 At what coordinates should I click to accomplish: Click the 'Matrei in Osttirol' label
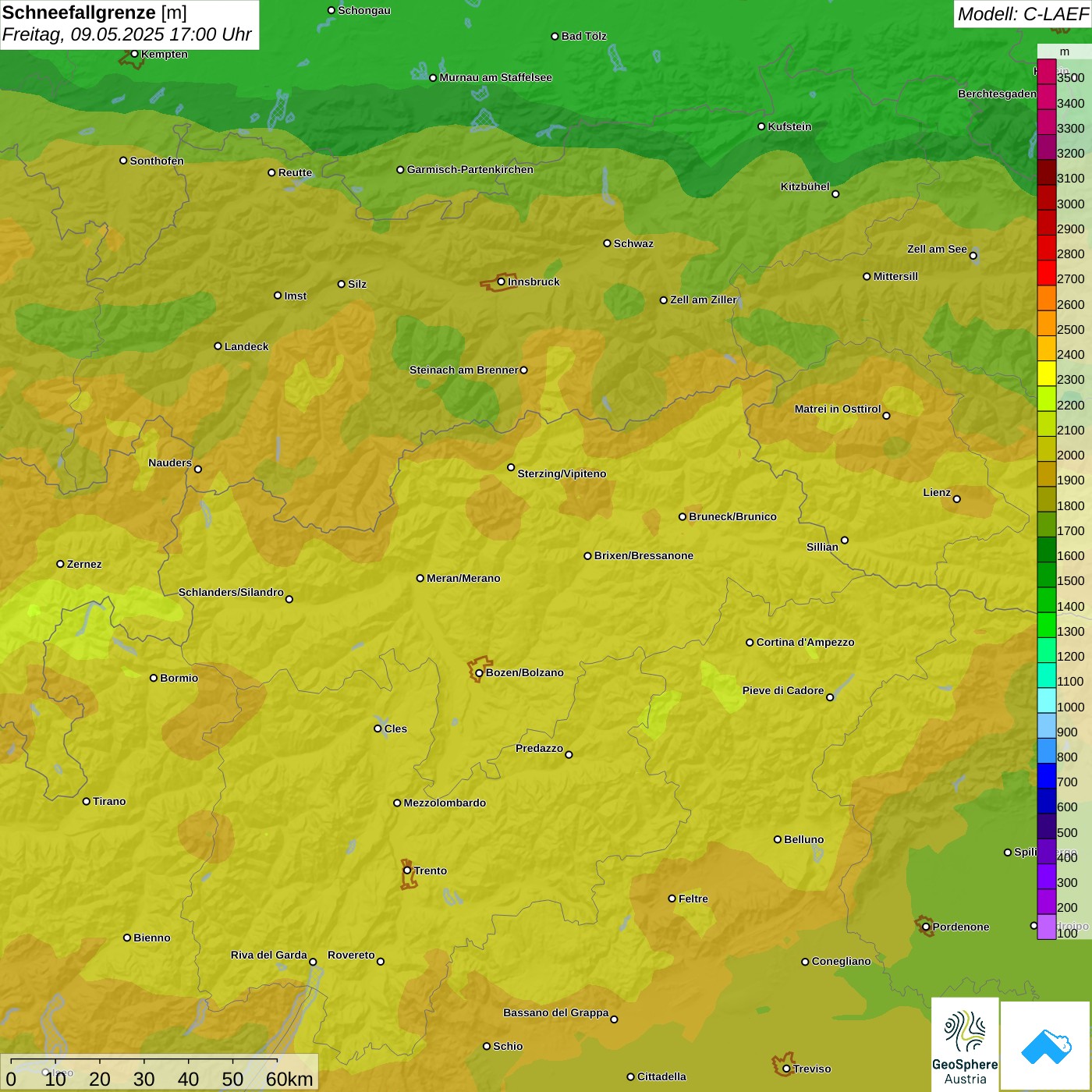[x=838, y=409]
